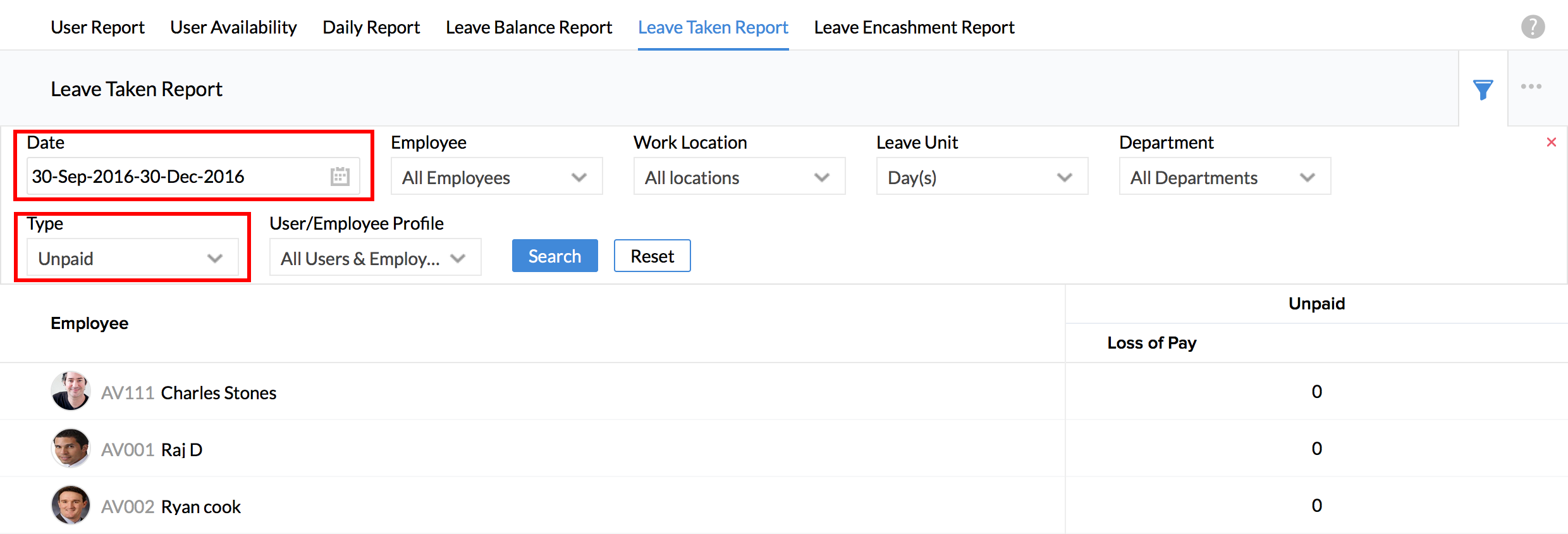Click Charles Stones' profile photo
Viewport: 1568px width, 534px height.
pos(70,391)
